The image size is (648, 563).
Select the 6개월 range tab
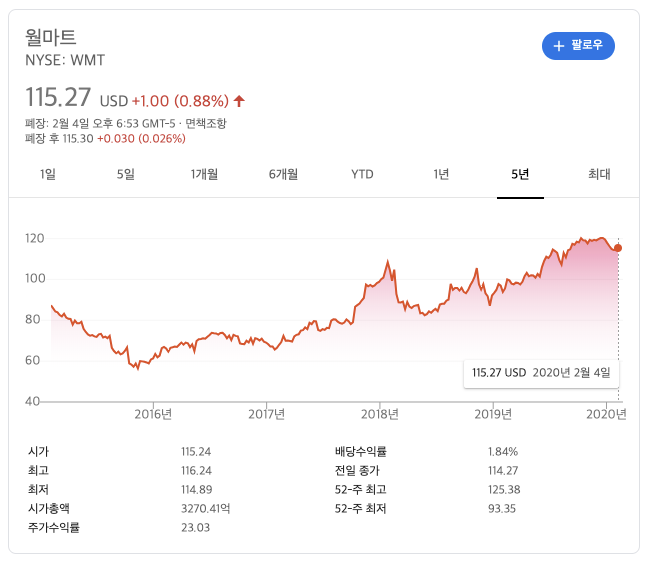[283, 174]
